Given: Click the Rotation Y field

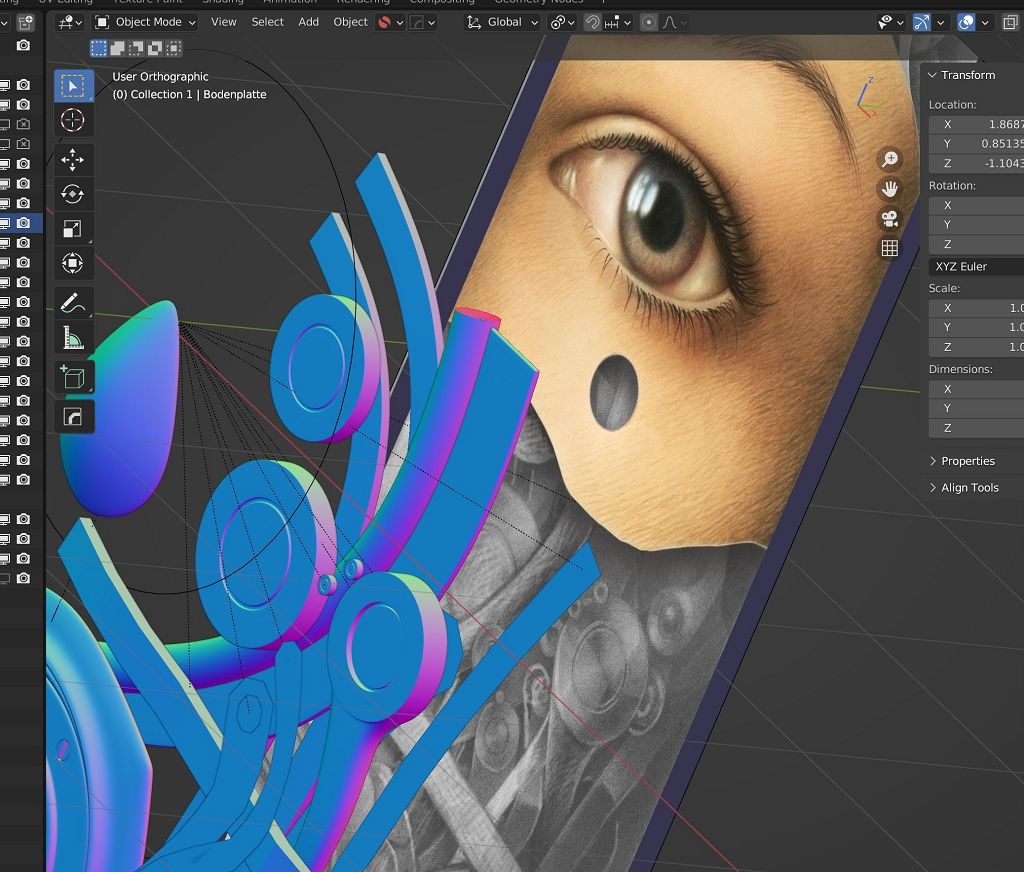Looking at the screenshot, I should tap(976, 225).
